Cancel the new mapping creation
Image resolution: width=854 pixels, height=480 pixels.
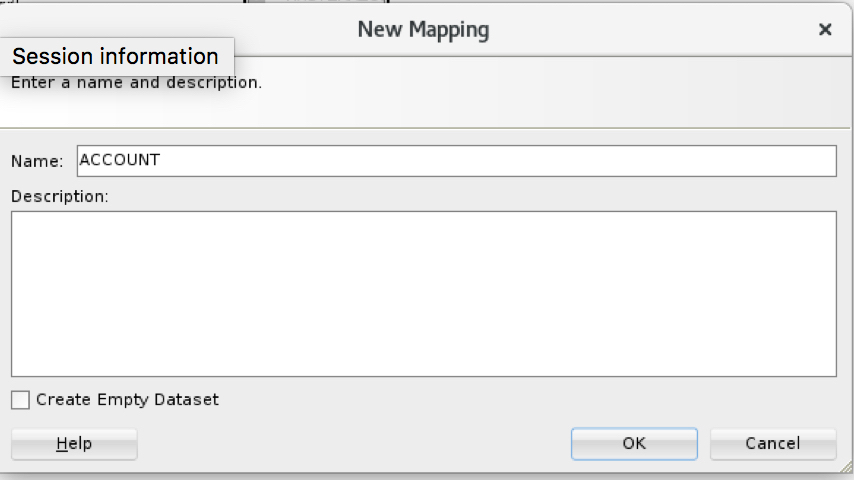pos(772,443)
